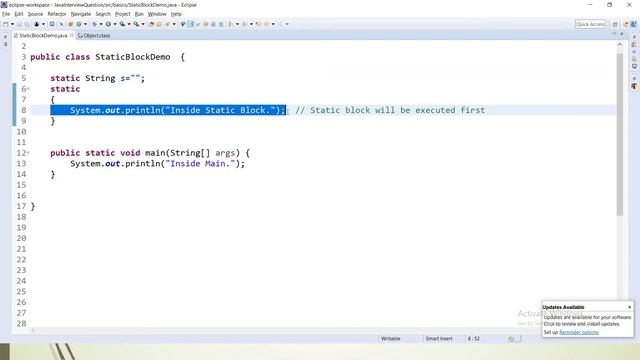Click the 8 : 52 cursor position status
This screenshot has width=640, height=360.
pos(474,338)
